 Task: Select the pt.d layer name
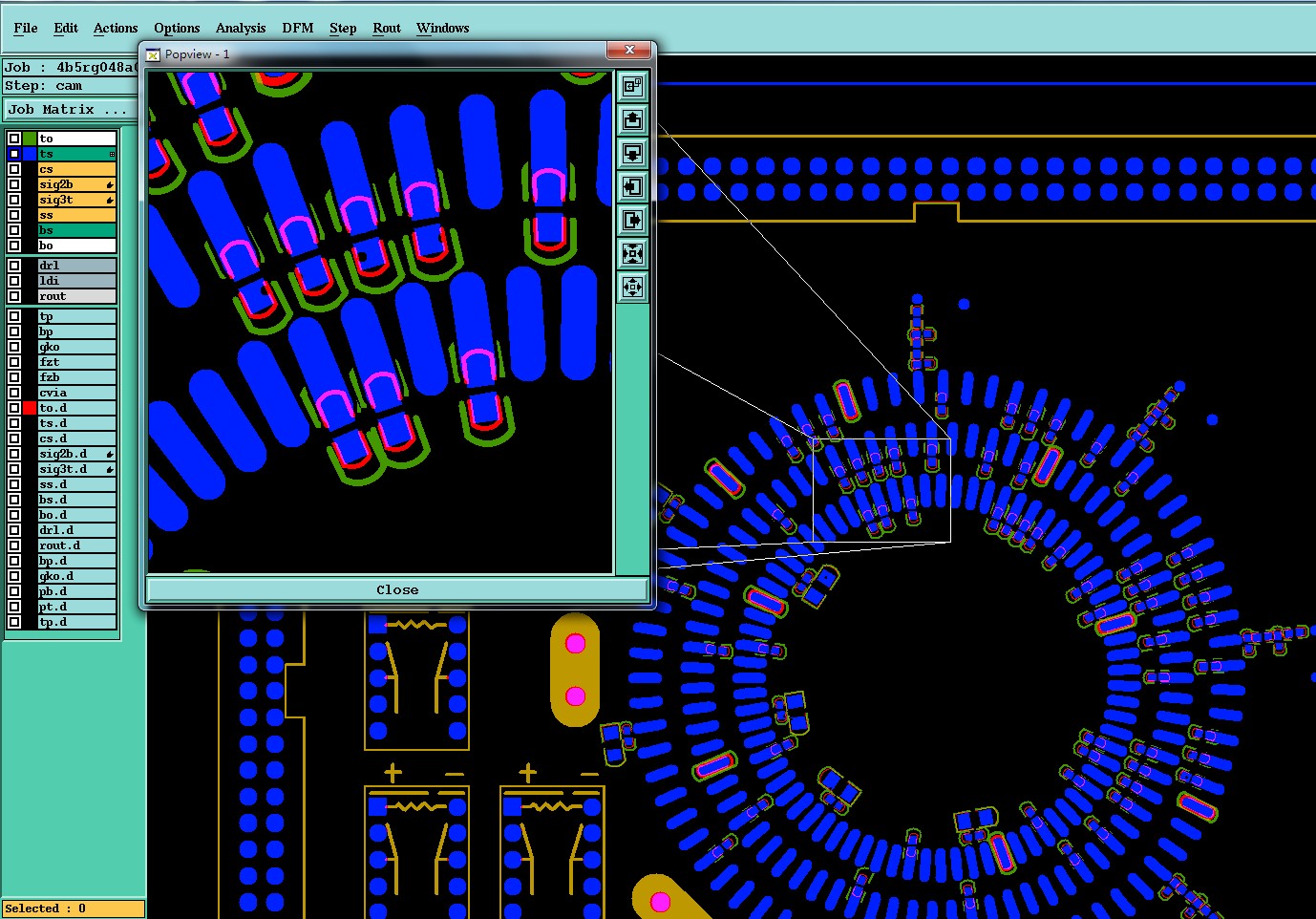(x=76, y=607)
